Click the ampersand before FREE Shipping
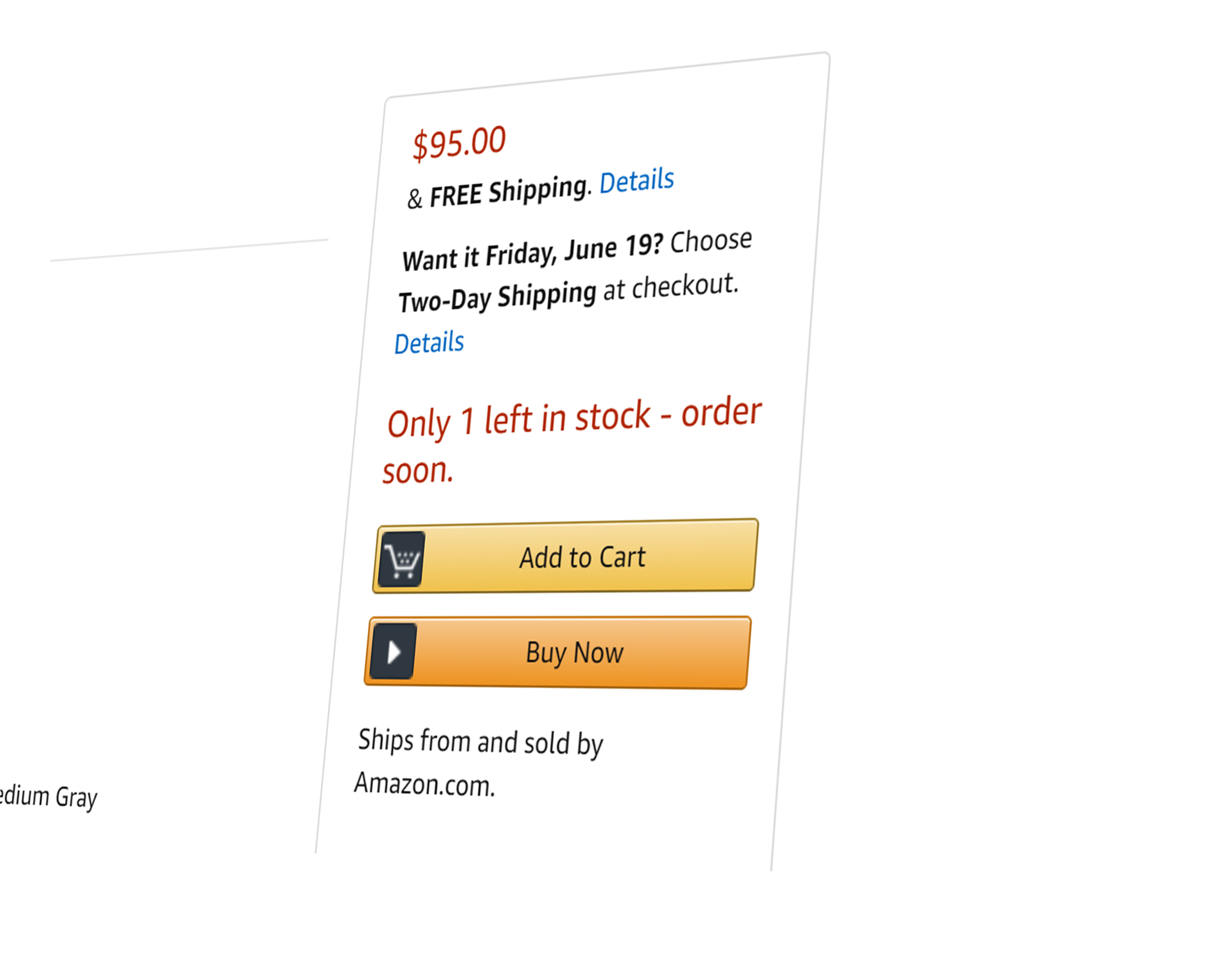The height and width of the screenshot is (980, 1225). point(416,199)
